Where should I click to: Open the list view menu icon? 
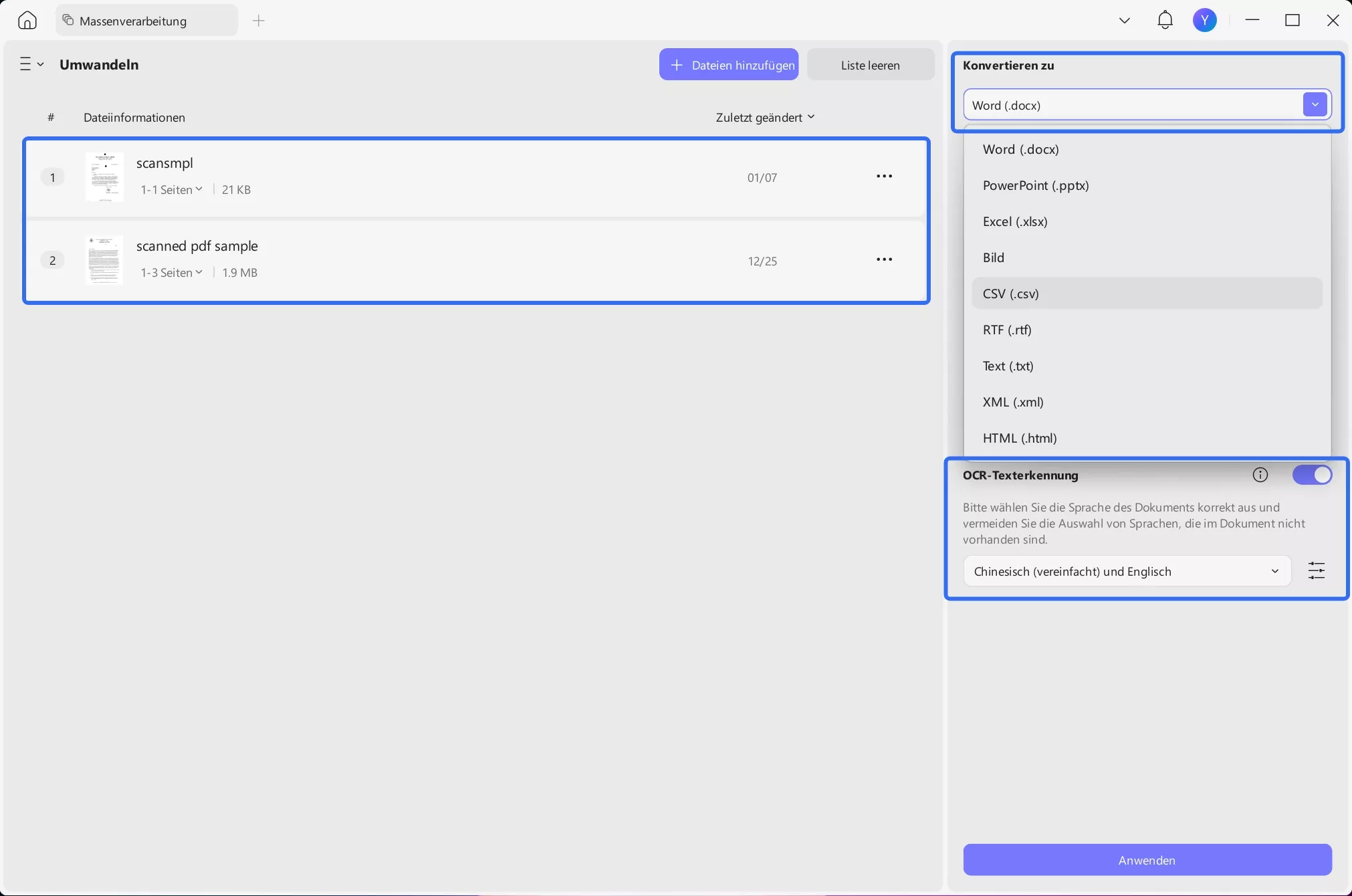(31, 64)
